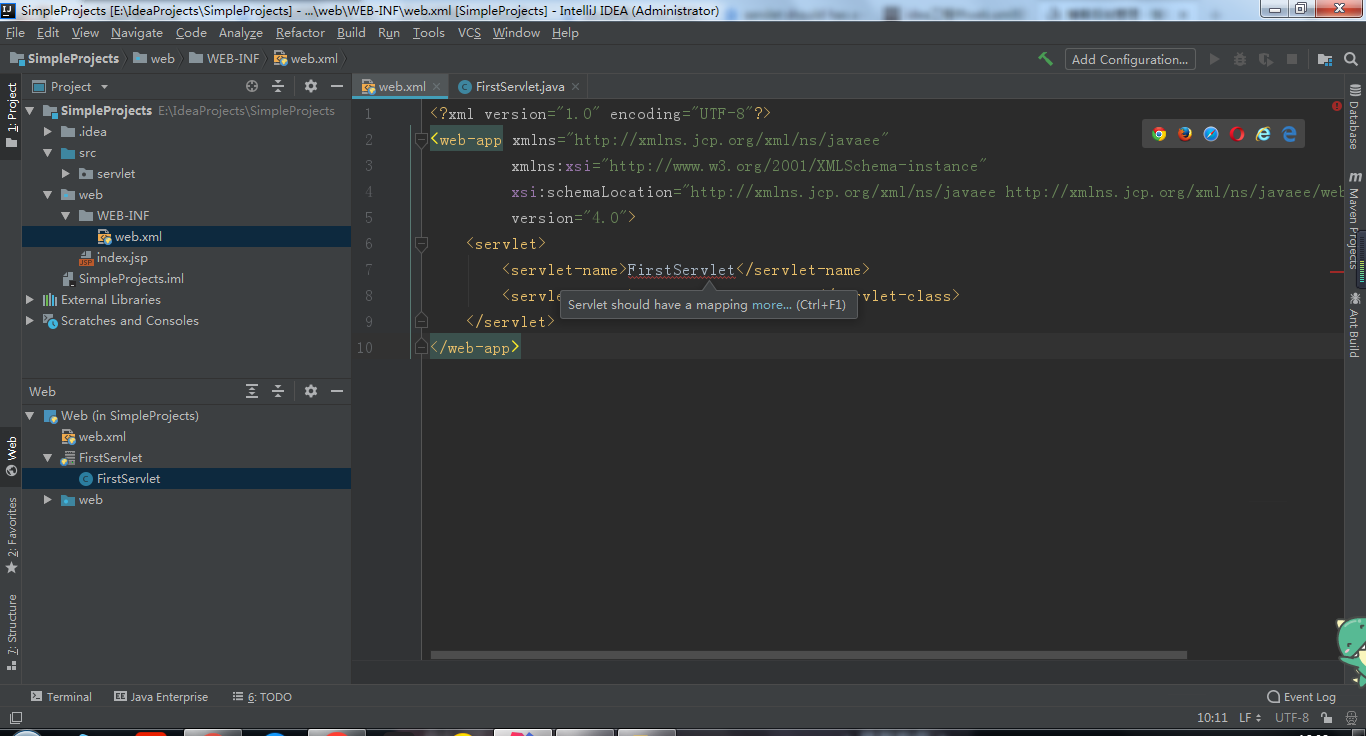Collapse all in Project panel header
Screen dimensions: 1366x736
[x=278, y=86]
